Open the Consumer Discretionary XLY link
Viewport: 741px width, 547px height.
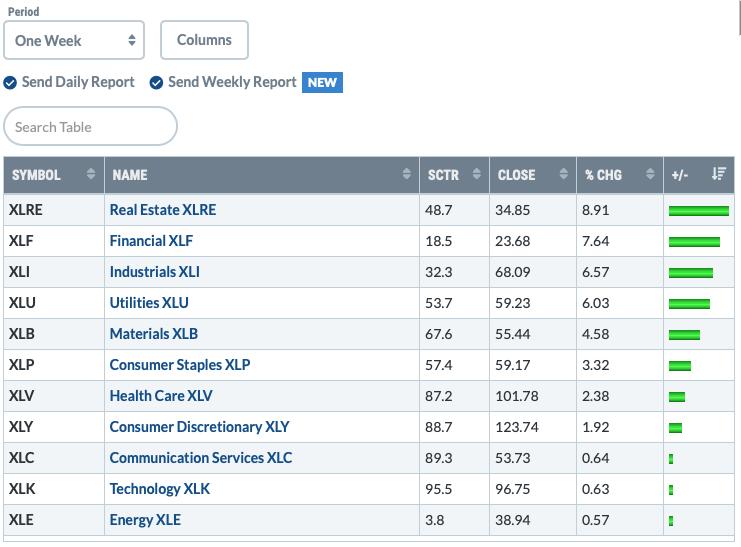click(x=199, y=427)
